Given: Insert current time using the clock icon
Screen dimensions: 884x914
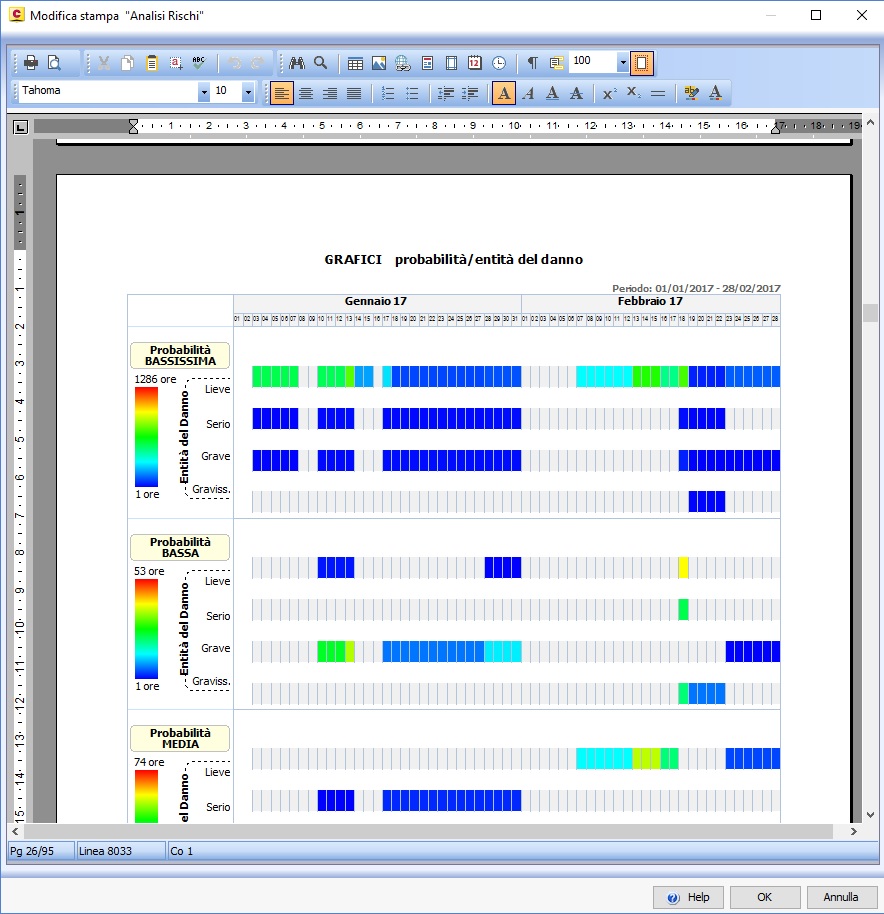Looking at the screenshot, I should click(x=498, y=63).
